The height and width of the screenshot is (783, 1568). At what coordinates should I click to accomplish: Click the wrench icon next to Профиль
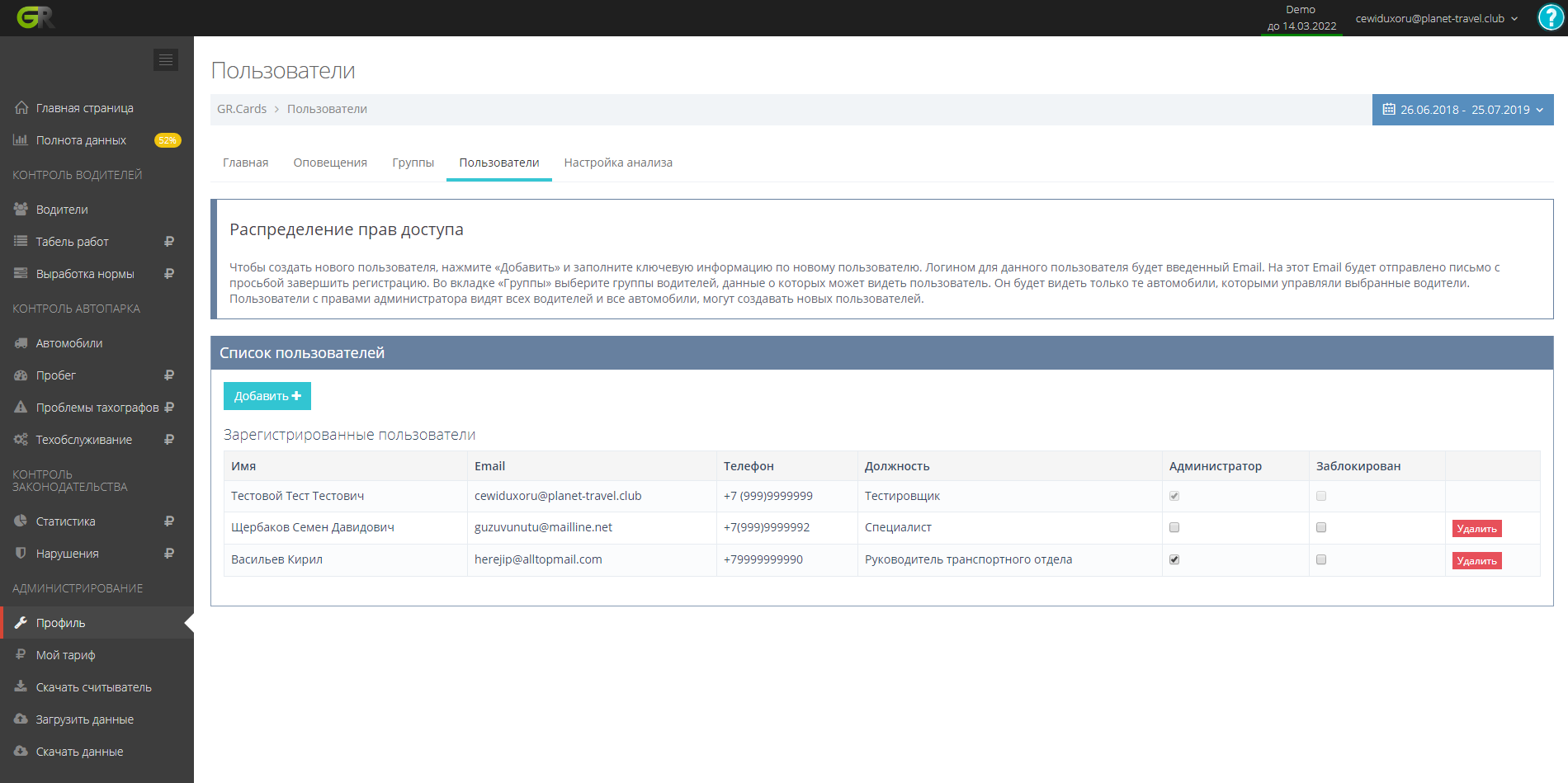(21, 623)
